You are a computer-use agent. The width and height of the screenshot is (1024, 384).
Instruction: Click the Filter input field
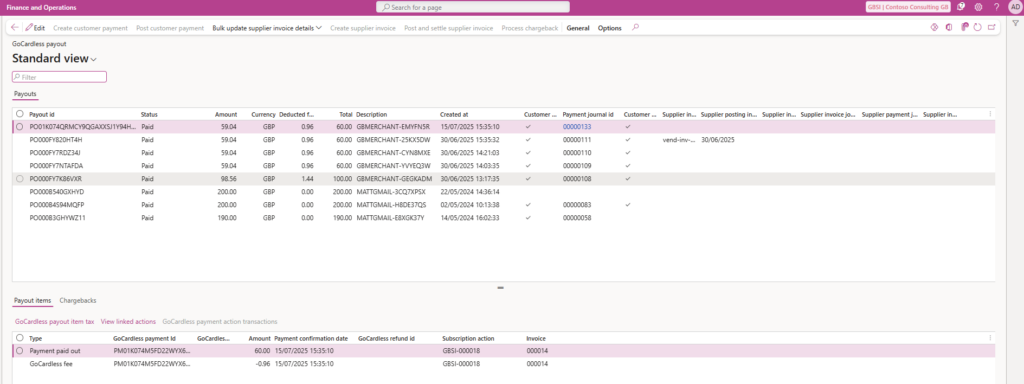[59, 77]
